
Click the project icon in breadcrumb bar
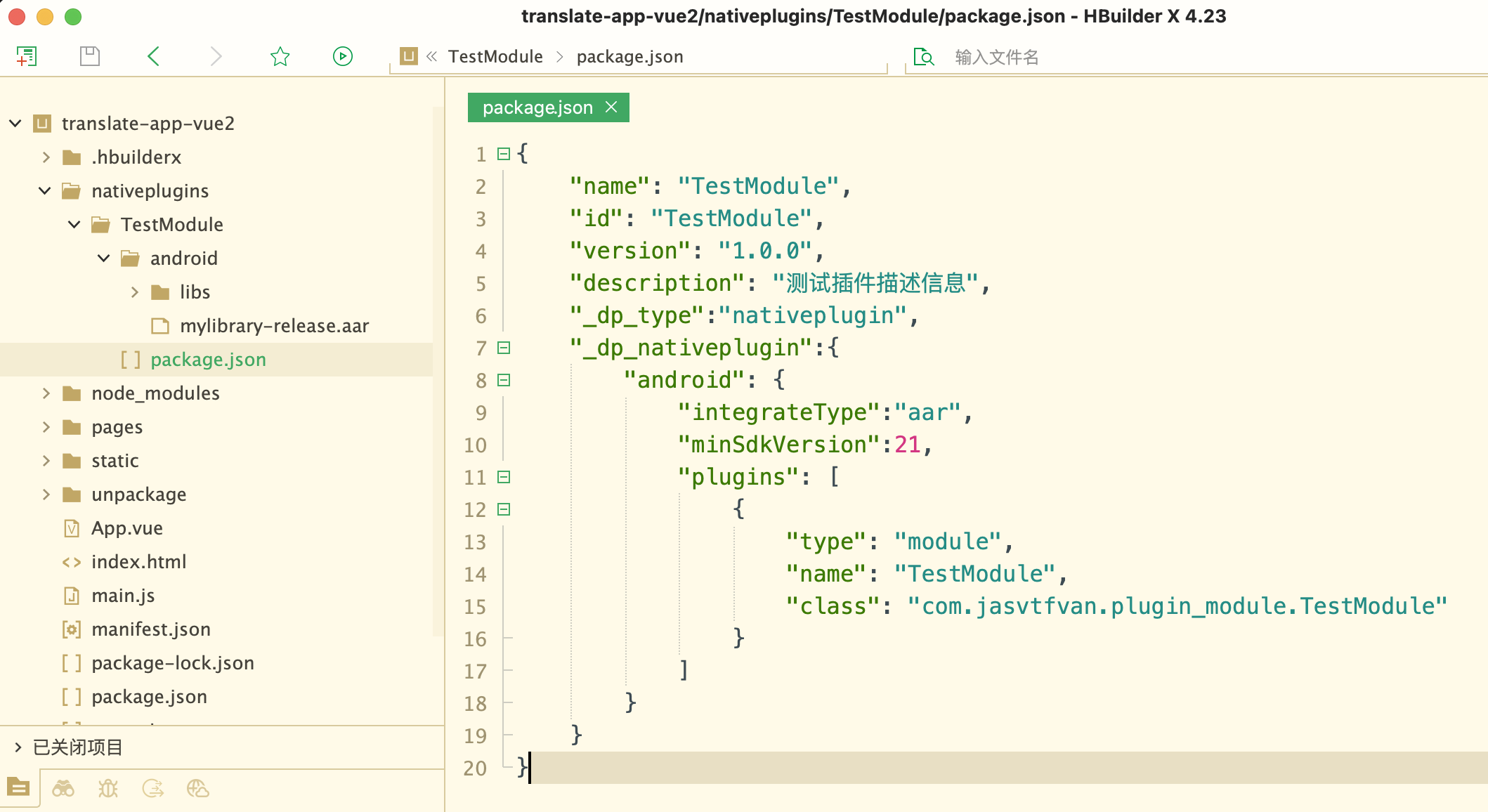409,56
